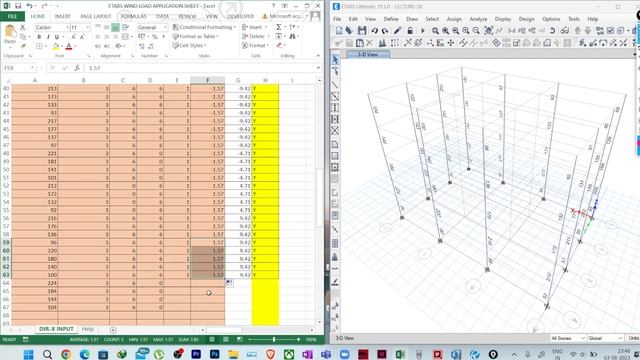Viewport: 640px width, 360px height.
Task: Click the glasses Object Shrink icon in ETABS
Action: (x=565, y=31)
